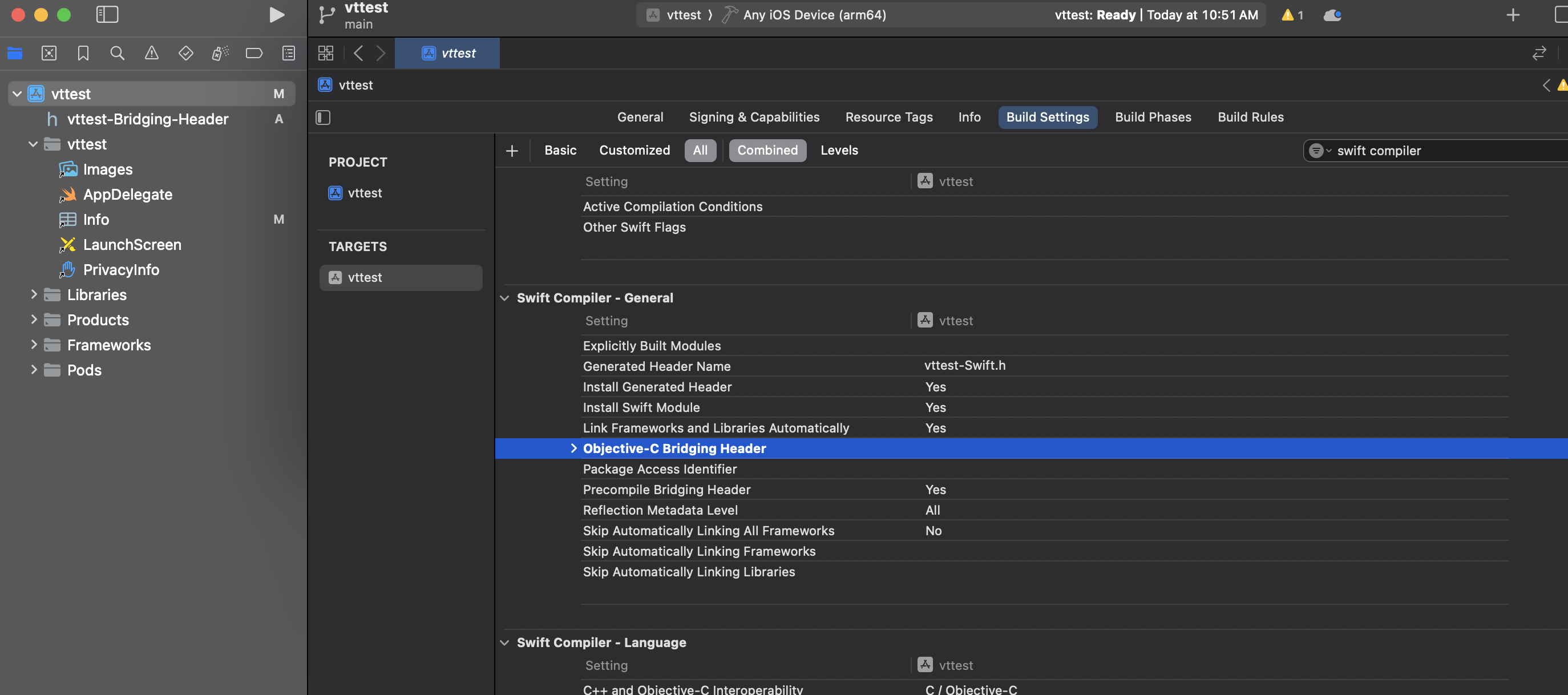
Task: Select the Generated Header Name value vttest-Swift.h
Action: [964, 366]
